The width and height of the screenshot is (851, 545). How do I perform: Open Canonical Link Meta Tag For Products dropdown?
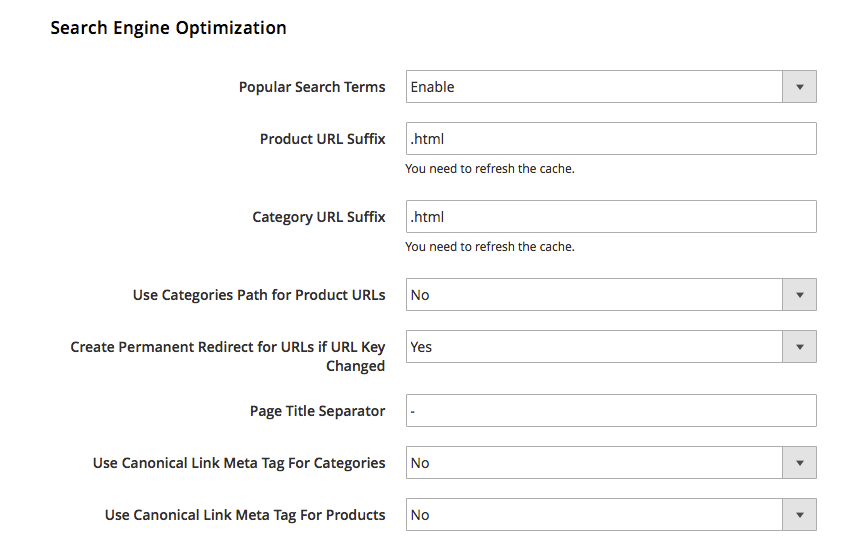(594, 515)
